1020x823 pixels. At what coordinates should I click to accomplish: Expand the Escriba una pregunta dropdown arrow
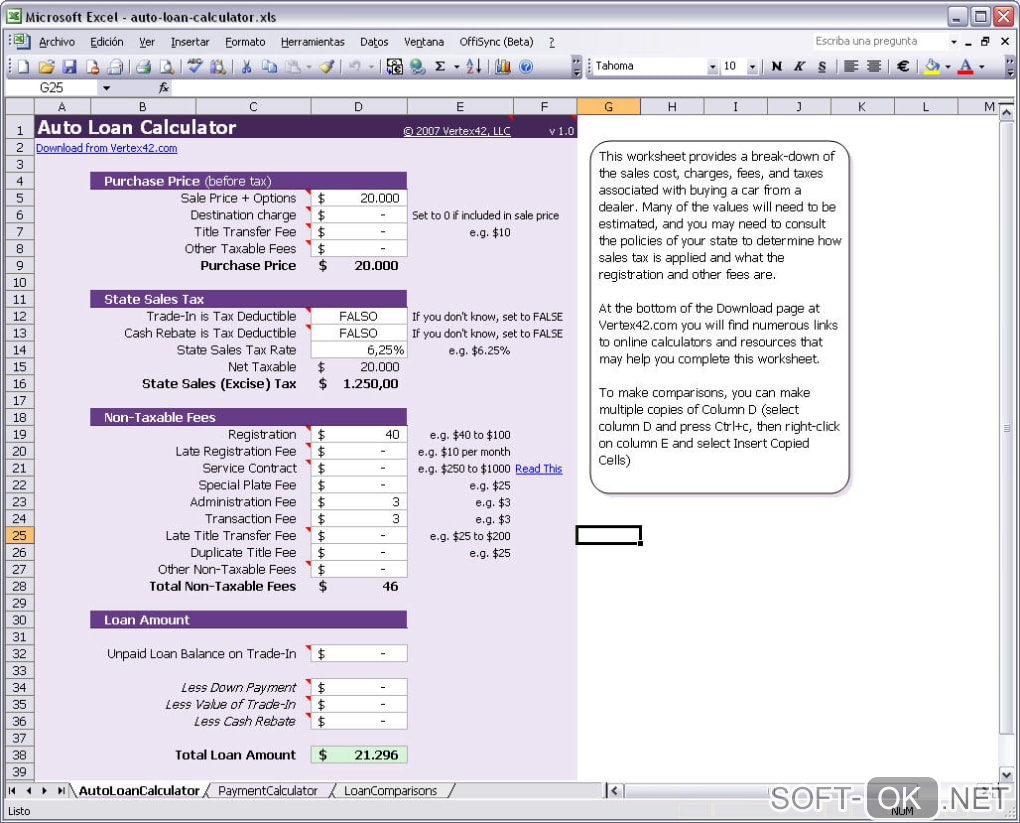[x=954, y=42]
